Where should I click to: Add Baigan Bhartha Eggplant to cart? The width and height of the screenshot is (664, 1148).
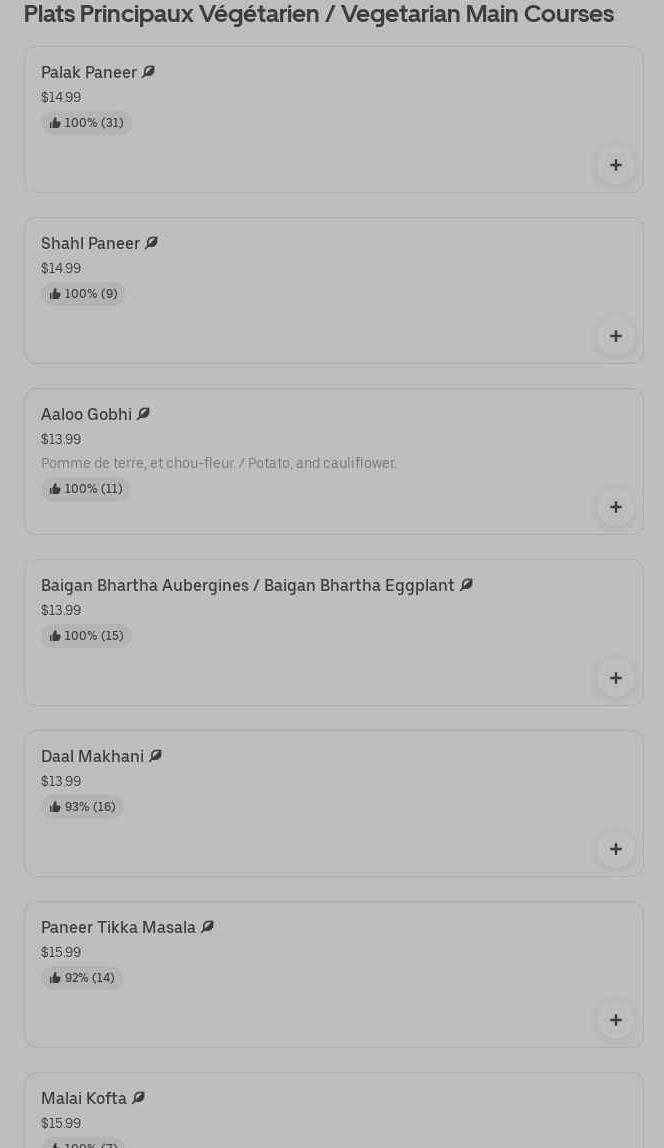(615, 678)
